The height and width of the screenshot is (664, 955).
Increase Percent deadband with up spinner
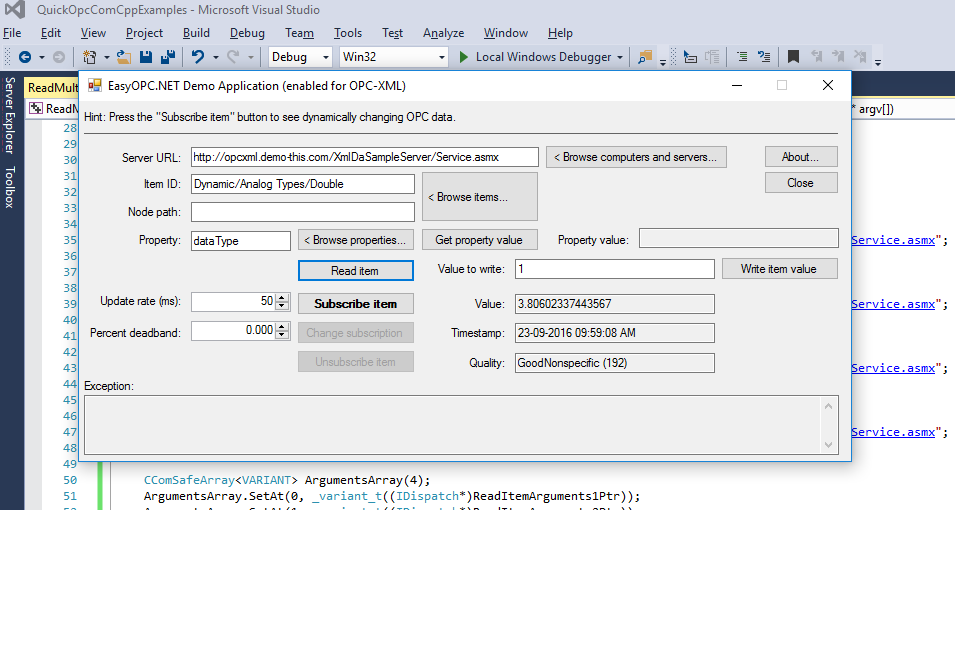[x=282, y=327]
